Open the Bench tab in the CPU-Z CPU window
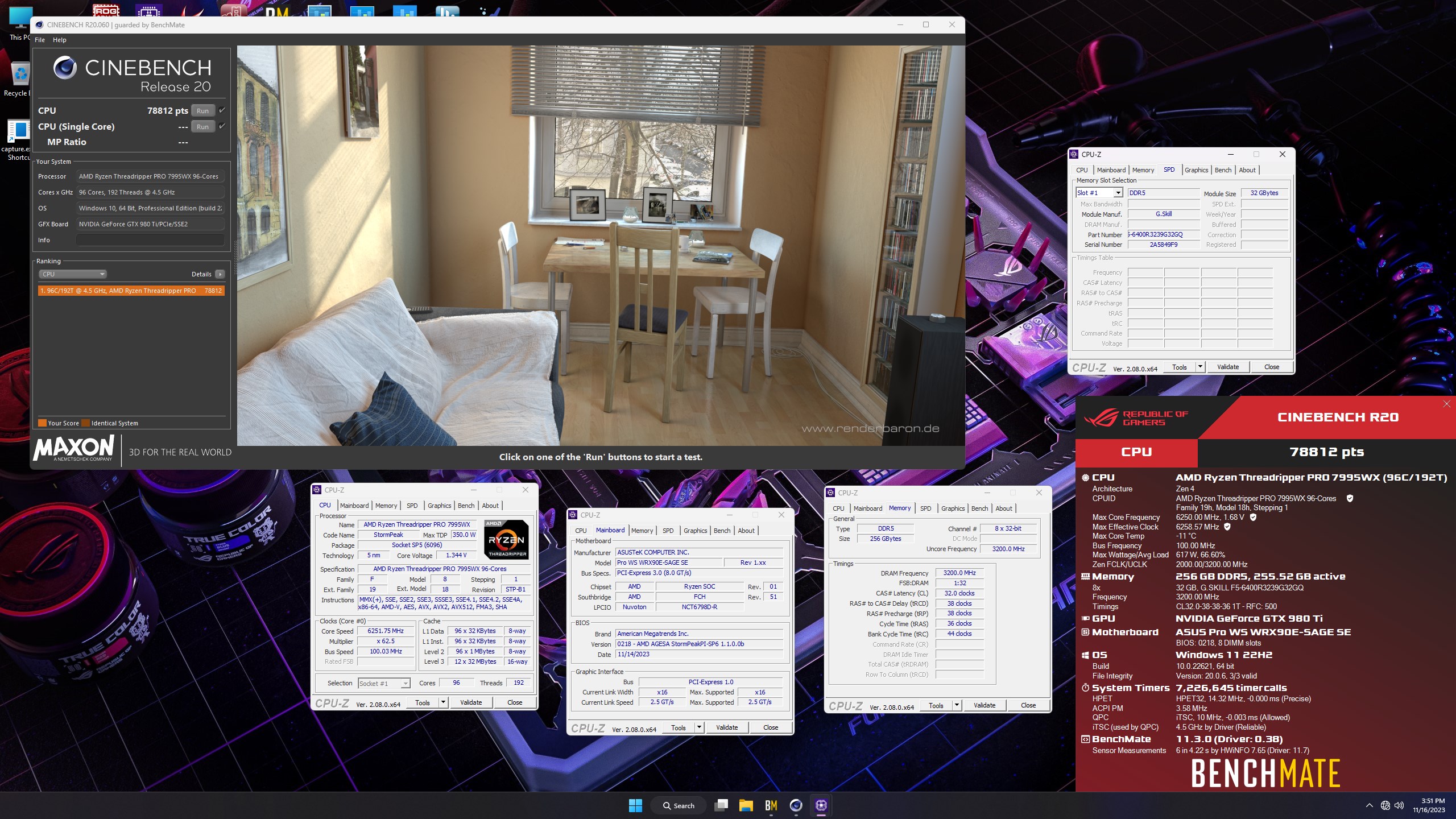The image size is (1456, 819). pos(466,506)
